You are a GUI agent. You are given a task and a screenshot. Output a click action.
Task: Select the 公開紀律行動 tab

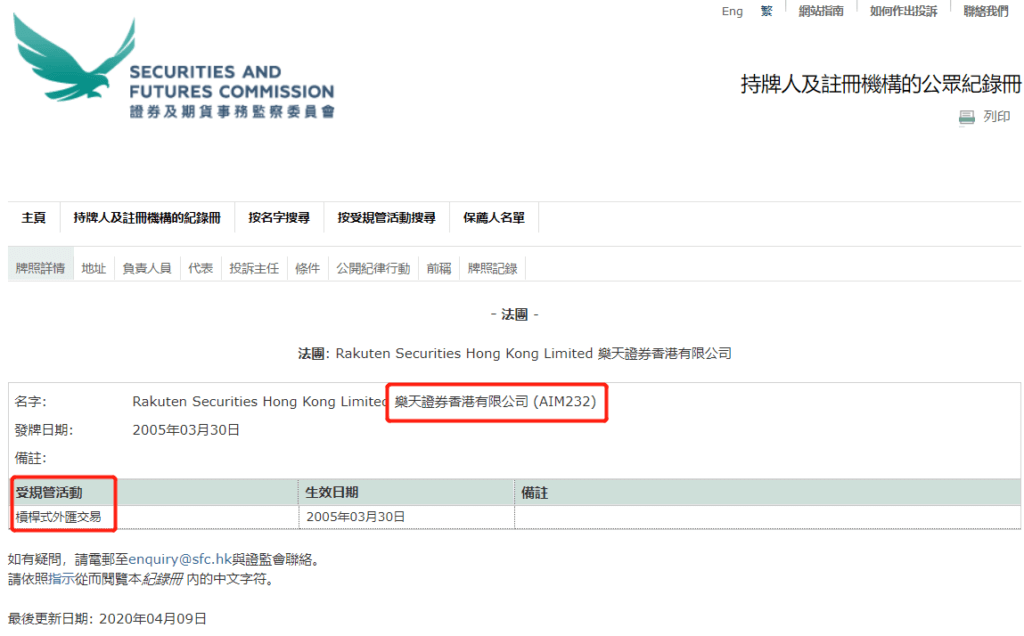373,268
